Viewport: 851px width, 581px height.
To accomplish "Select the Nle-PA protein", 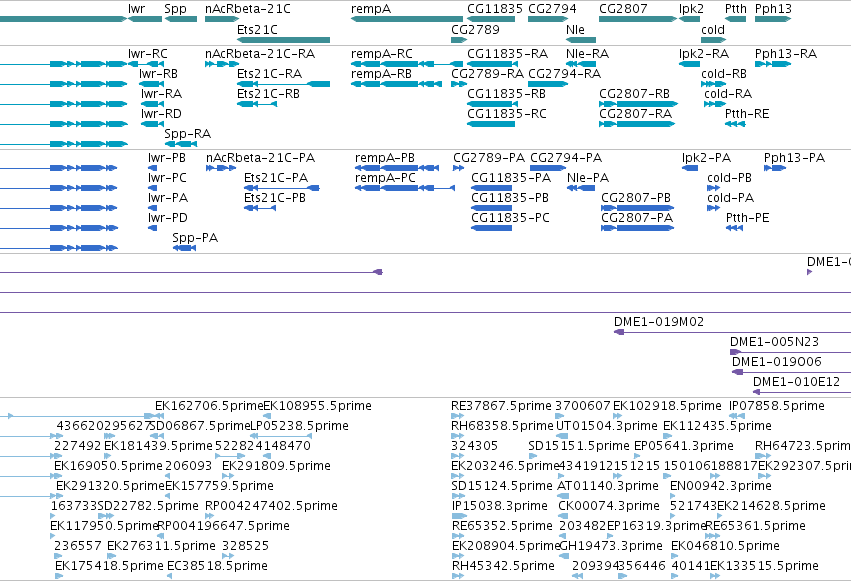I will 581,188.
